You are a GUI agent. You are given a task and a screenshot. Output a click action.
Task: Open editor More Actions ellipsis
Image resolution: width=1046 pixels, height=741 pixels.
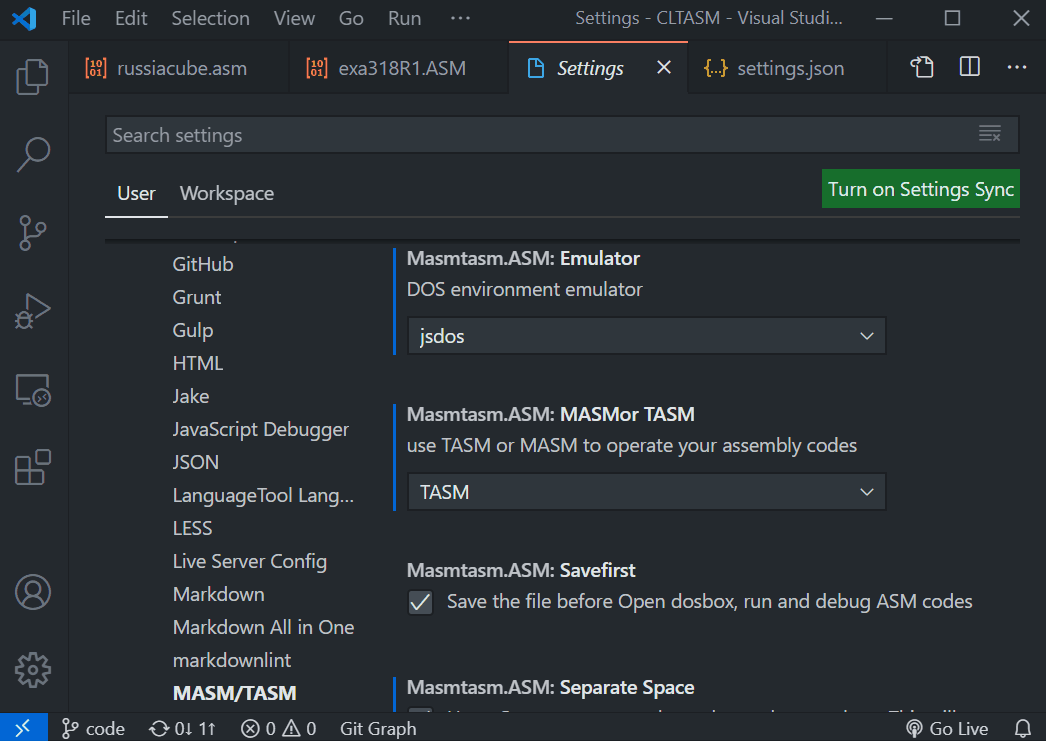[1017, 67]
